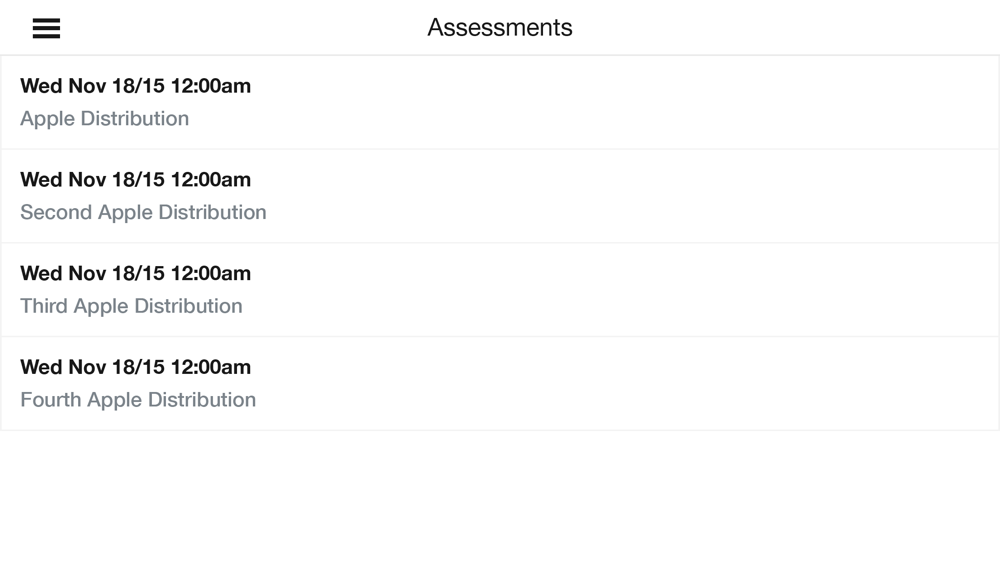Open the Fourth Apple Distribution assessment
Screen dimensions: 1000x563
tap(500, 383)
